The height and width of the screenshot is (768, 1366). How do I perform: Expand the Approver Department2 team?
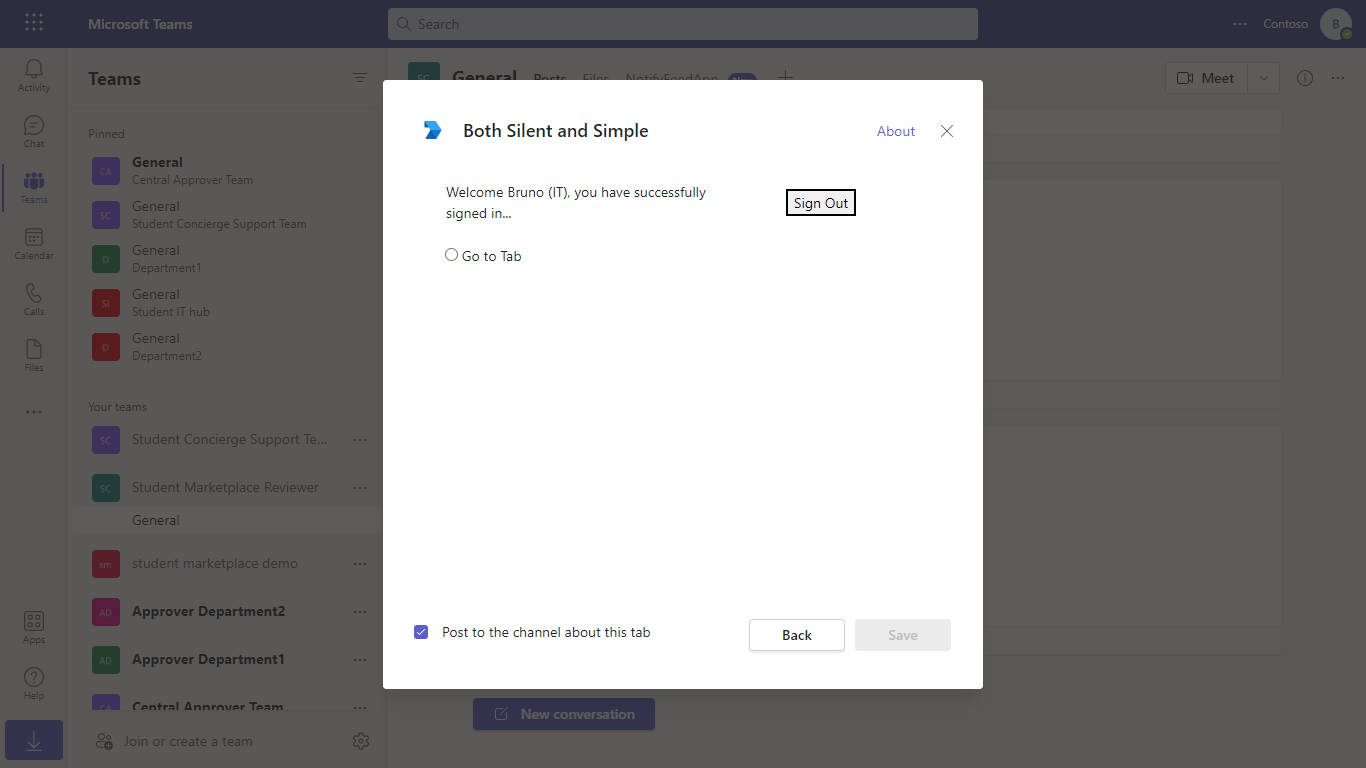click(208, 612)
